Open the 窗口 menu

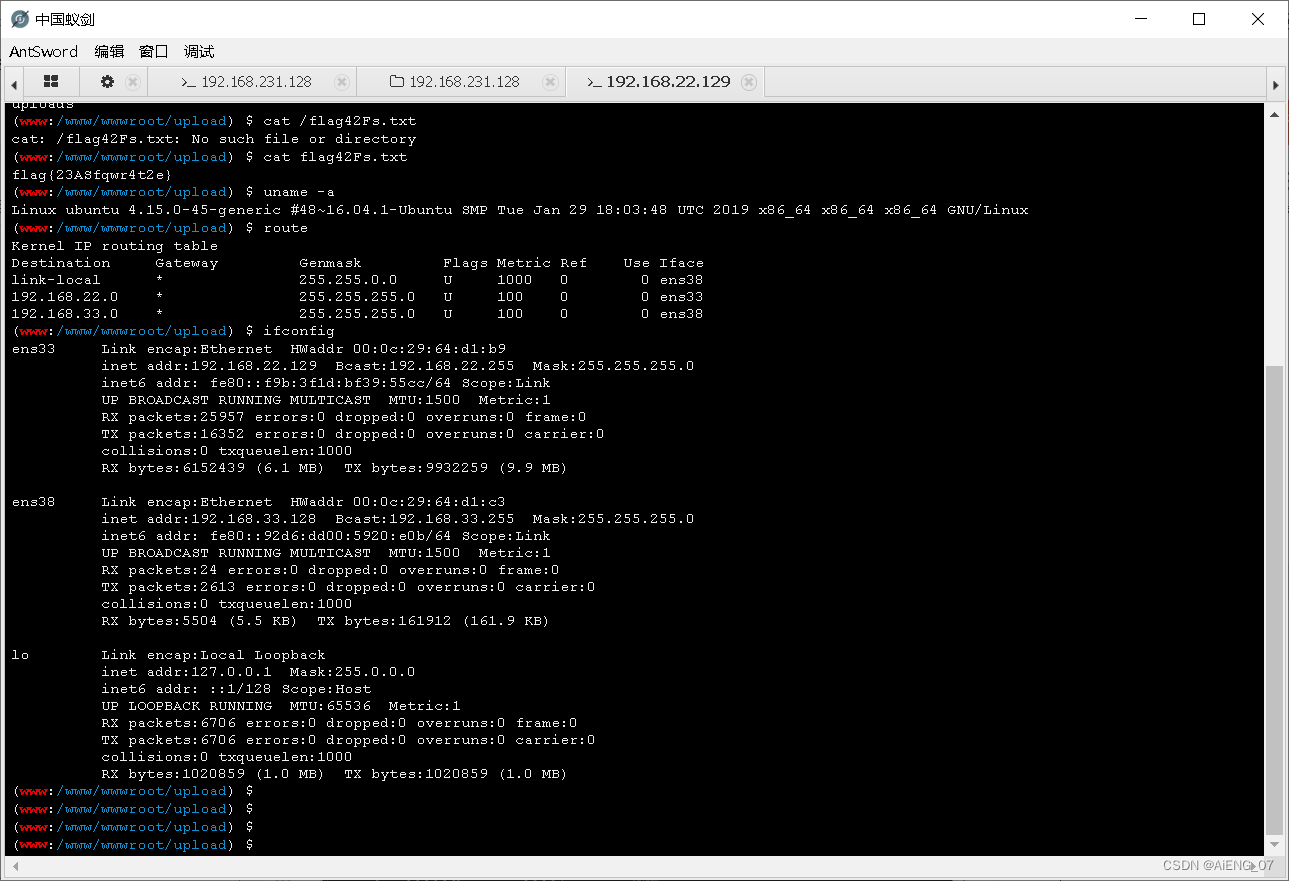153,52
